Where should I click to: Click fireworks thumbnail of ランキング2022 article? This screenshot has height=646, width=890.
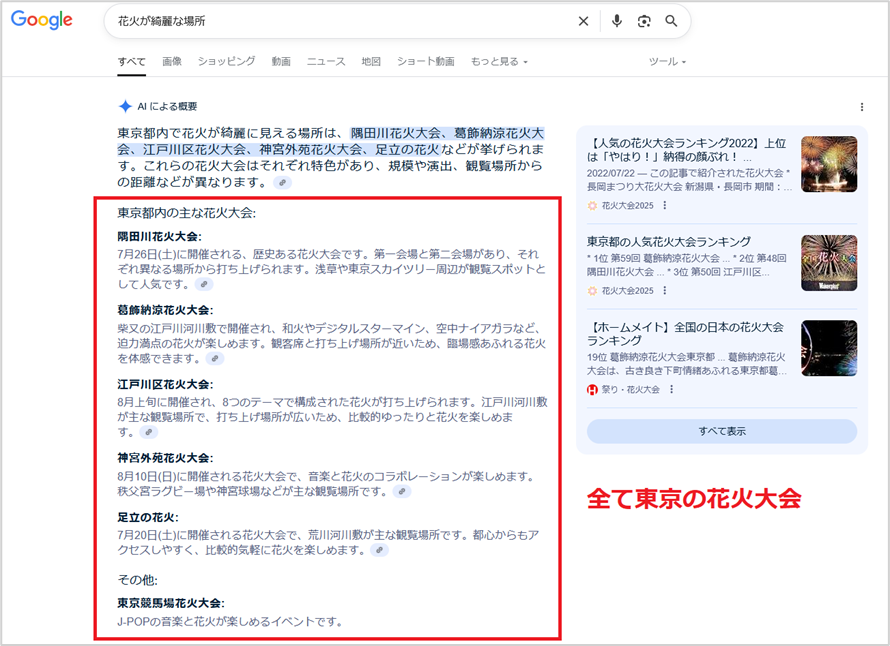click(829, 164)
